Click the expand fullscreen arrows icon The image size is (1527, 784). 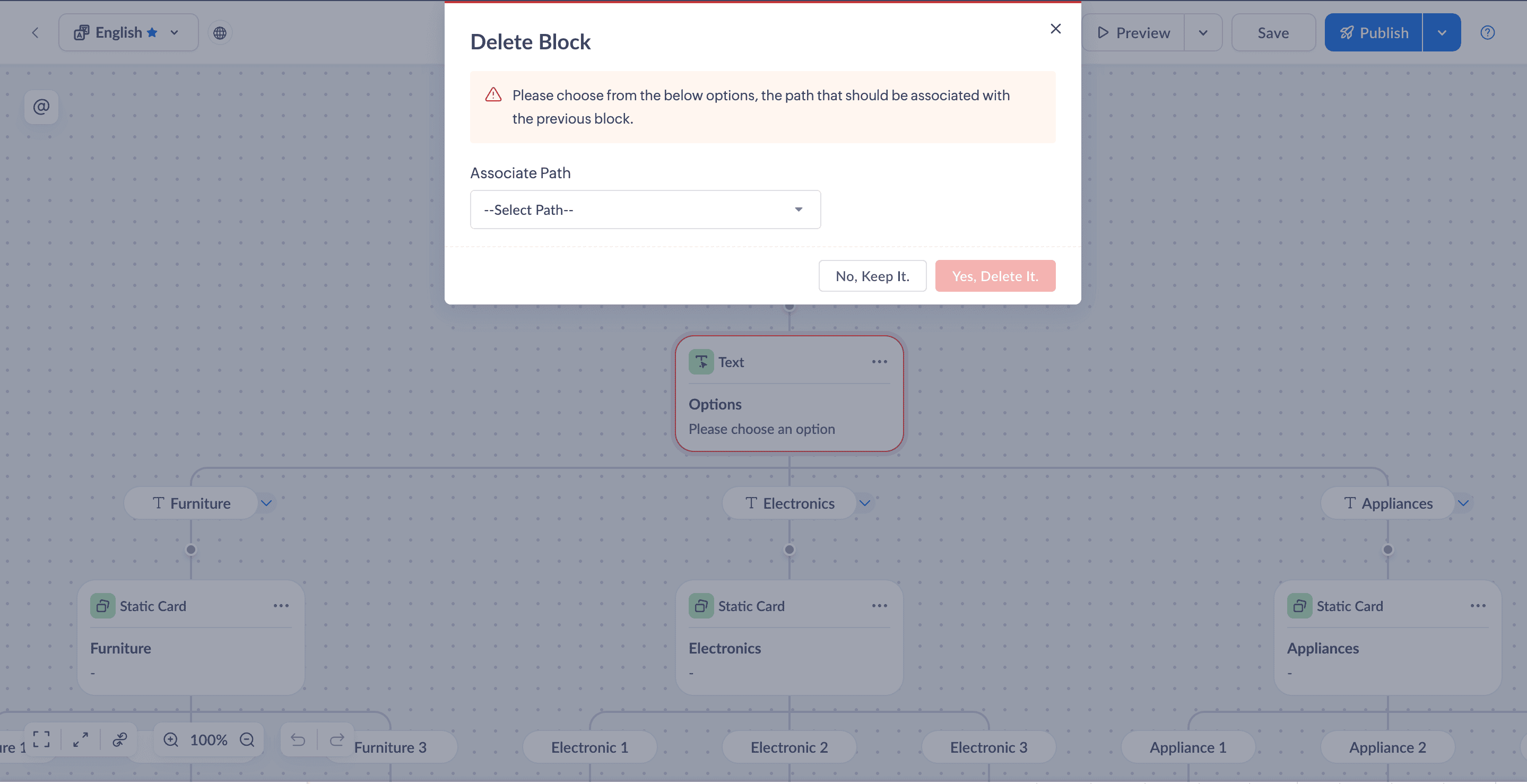pos(81,739)
